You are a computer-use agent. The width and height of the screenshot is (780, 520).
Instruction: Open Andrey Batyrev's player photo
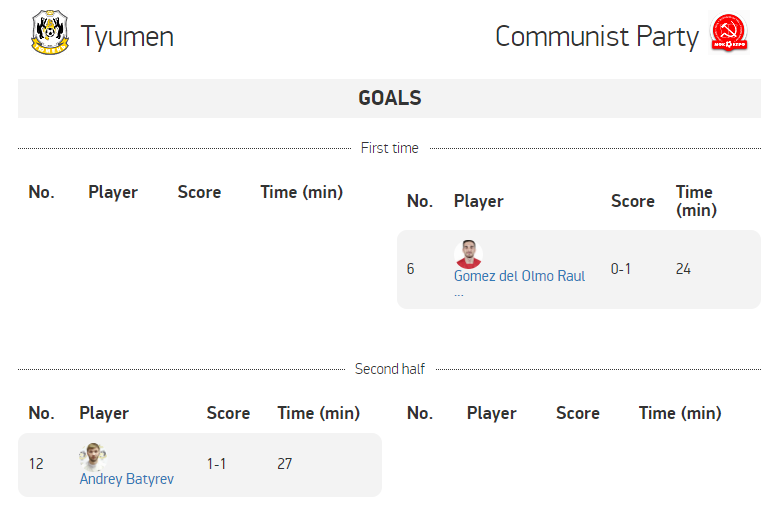[x=93, y=456]
